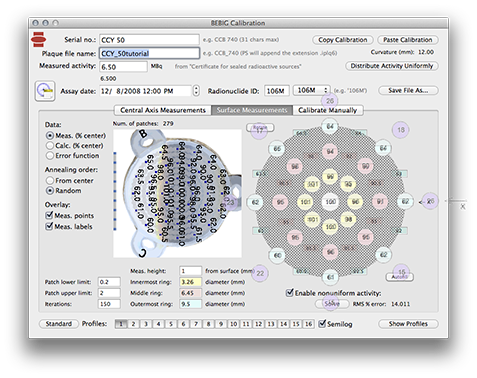Click the pink middle-ring patch labeled 94
This screenshot has height=378, width=477.
[330, 152]
